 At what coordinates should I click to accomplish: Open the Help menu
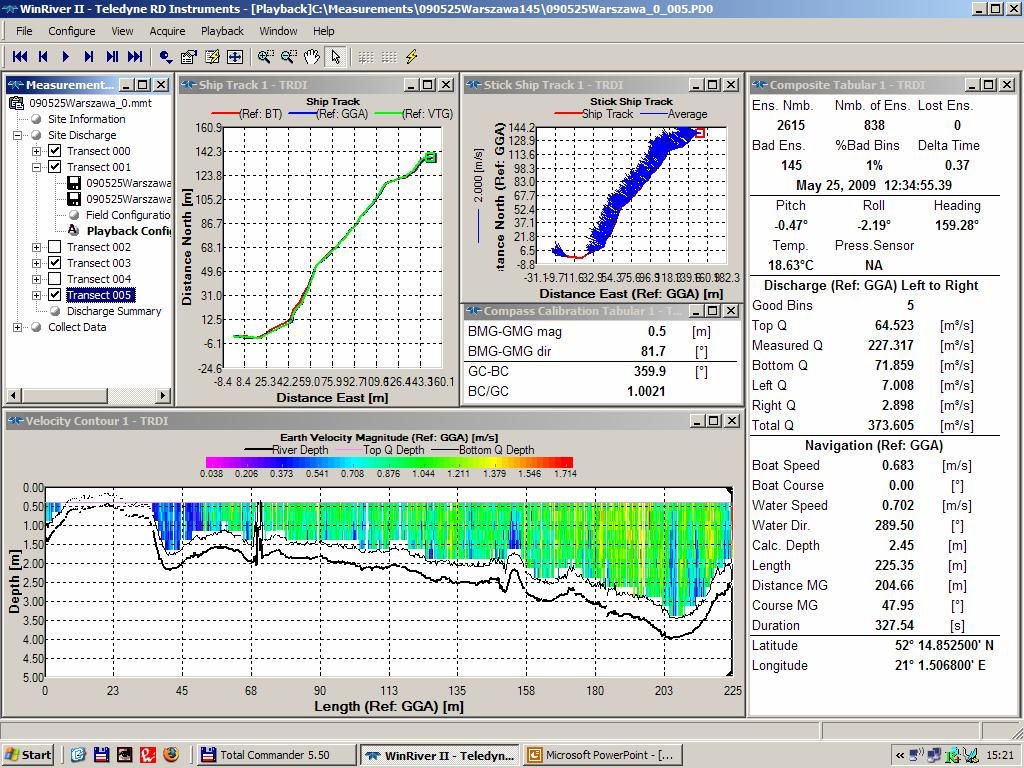(323, 31)
